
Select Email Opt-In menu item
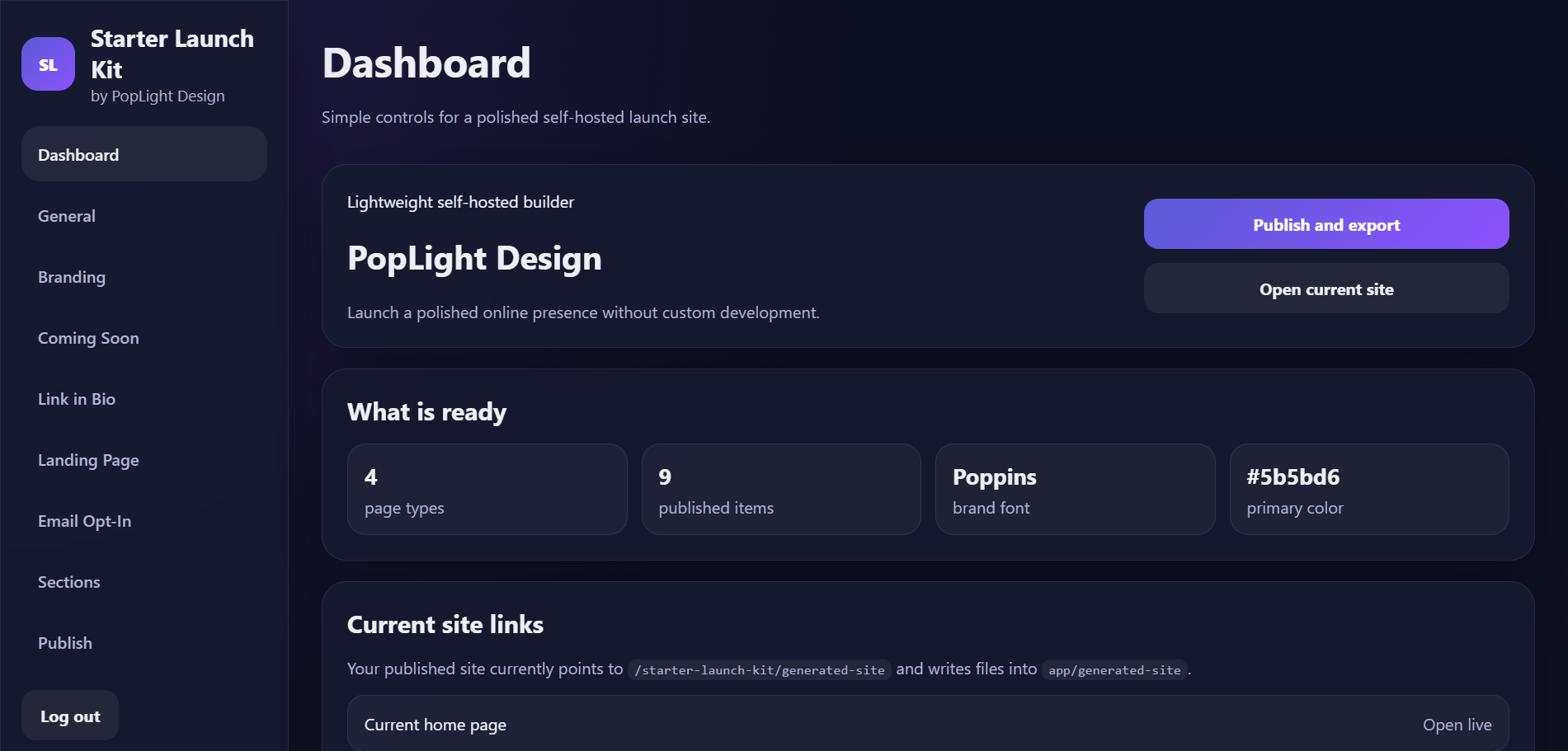(84, 521)
